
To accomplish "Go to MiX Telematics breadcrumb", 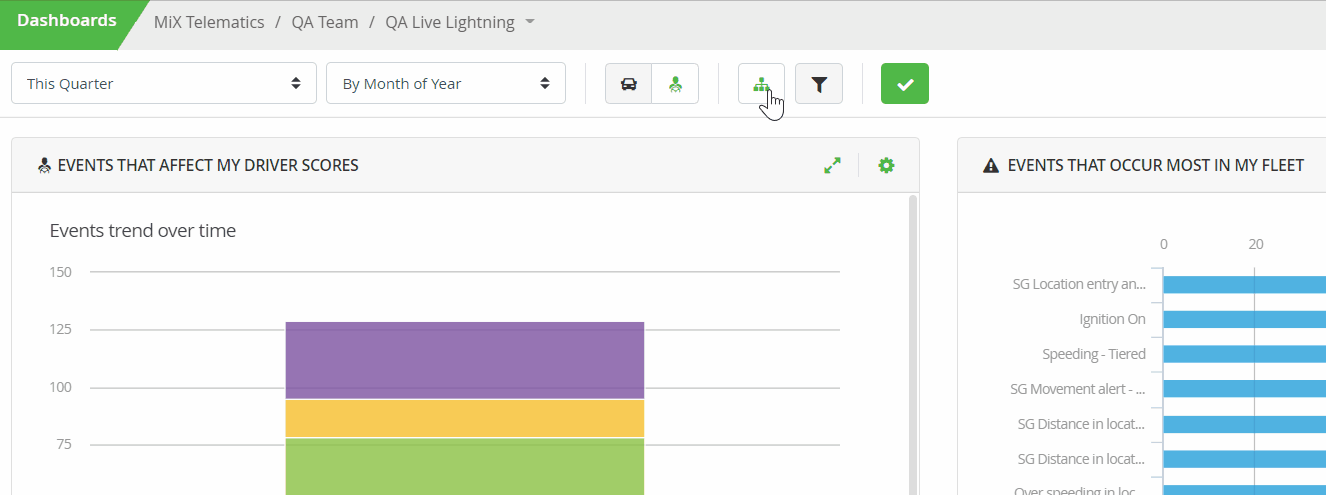I will point(209,22).
